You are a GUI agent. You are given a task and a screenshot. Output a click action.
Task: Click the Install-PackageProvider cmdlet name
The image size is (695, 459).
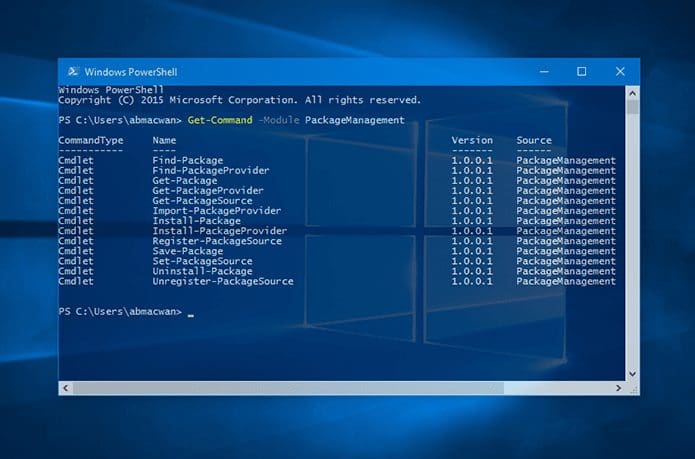(x=220, y=231)
